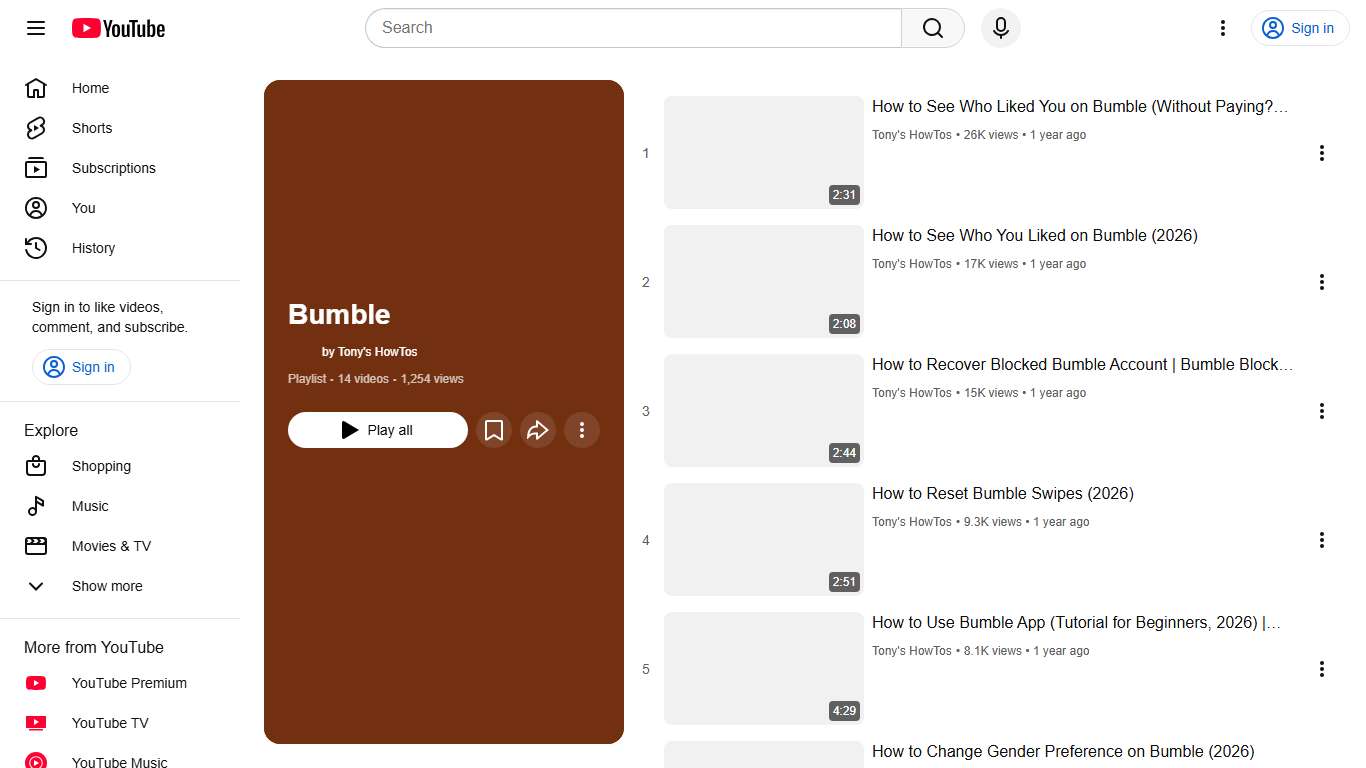The height and width of the screenshot is (768, 1366).
Task: Go to Movies & TV
Action: click(x=111, y=546)
